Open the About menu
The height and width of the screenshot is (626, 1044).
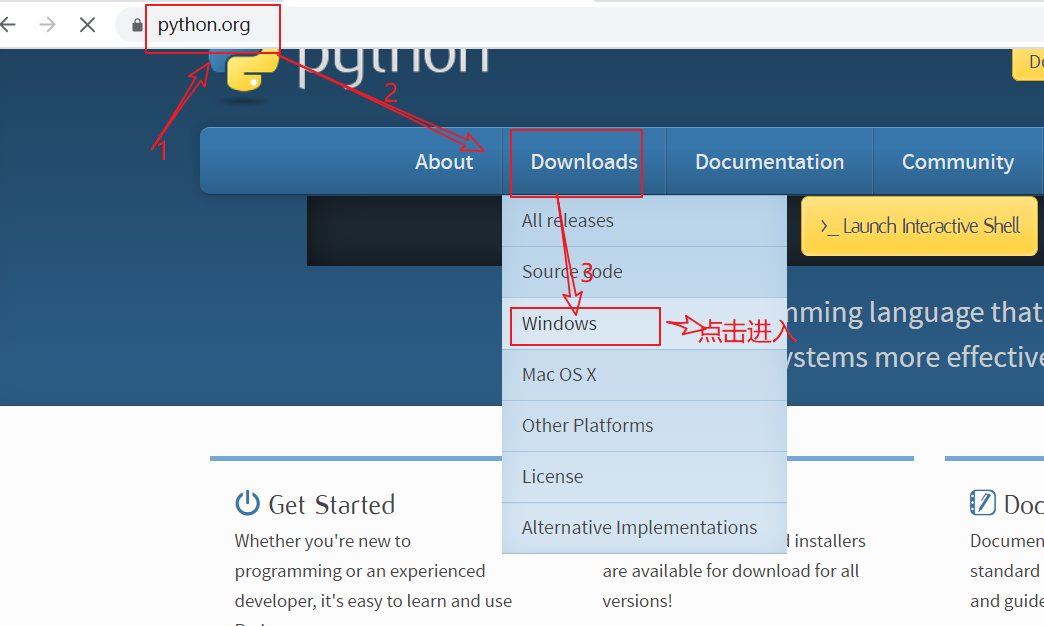tap(444, 161)
